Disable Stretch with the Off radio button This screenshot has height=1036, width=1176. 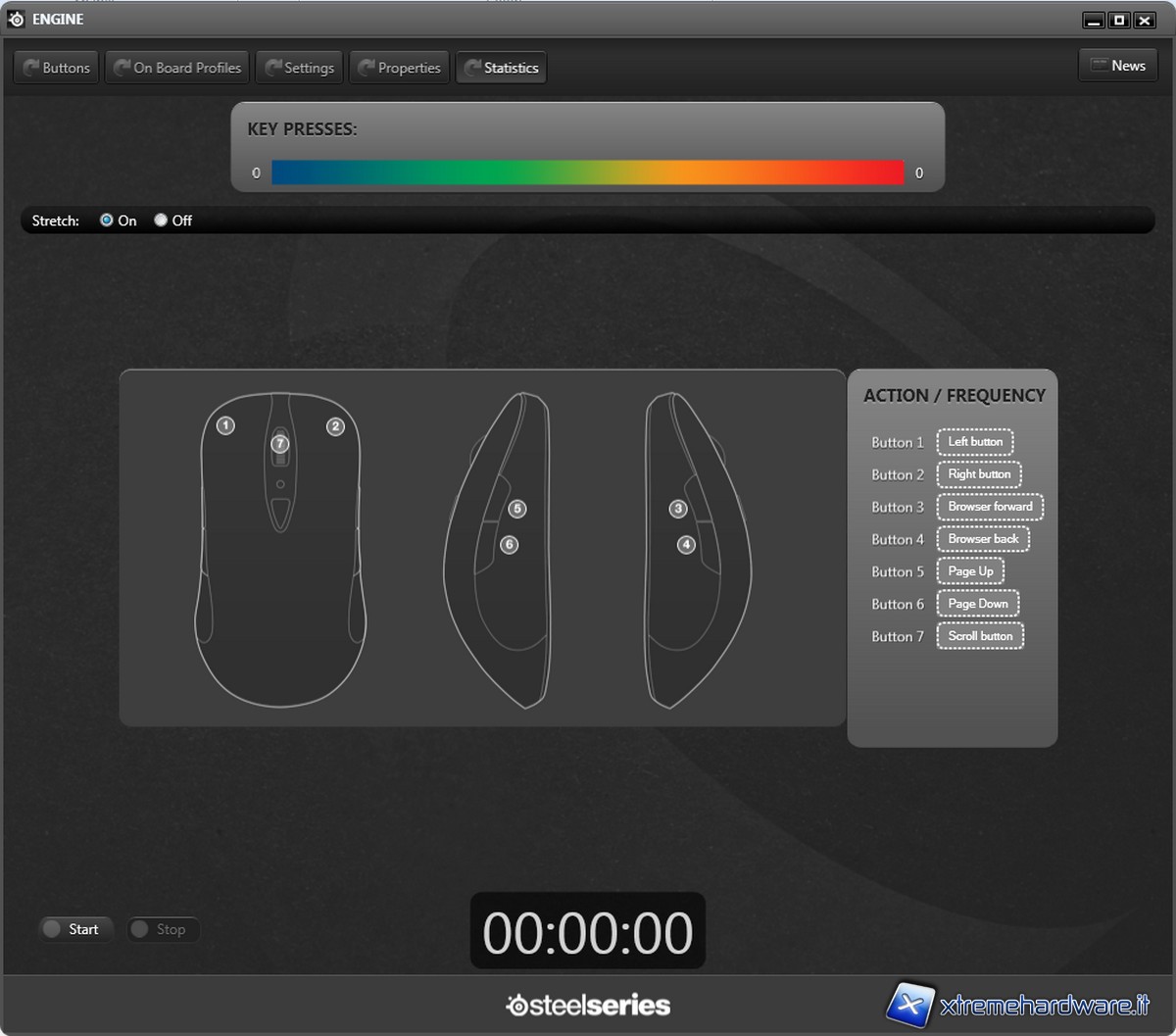tap(161, 221)
